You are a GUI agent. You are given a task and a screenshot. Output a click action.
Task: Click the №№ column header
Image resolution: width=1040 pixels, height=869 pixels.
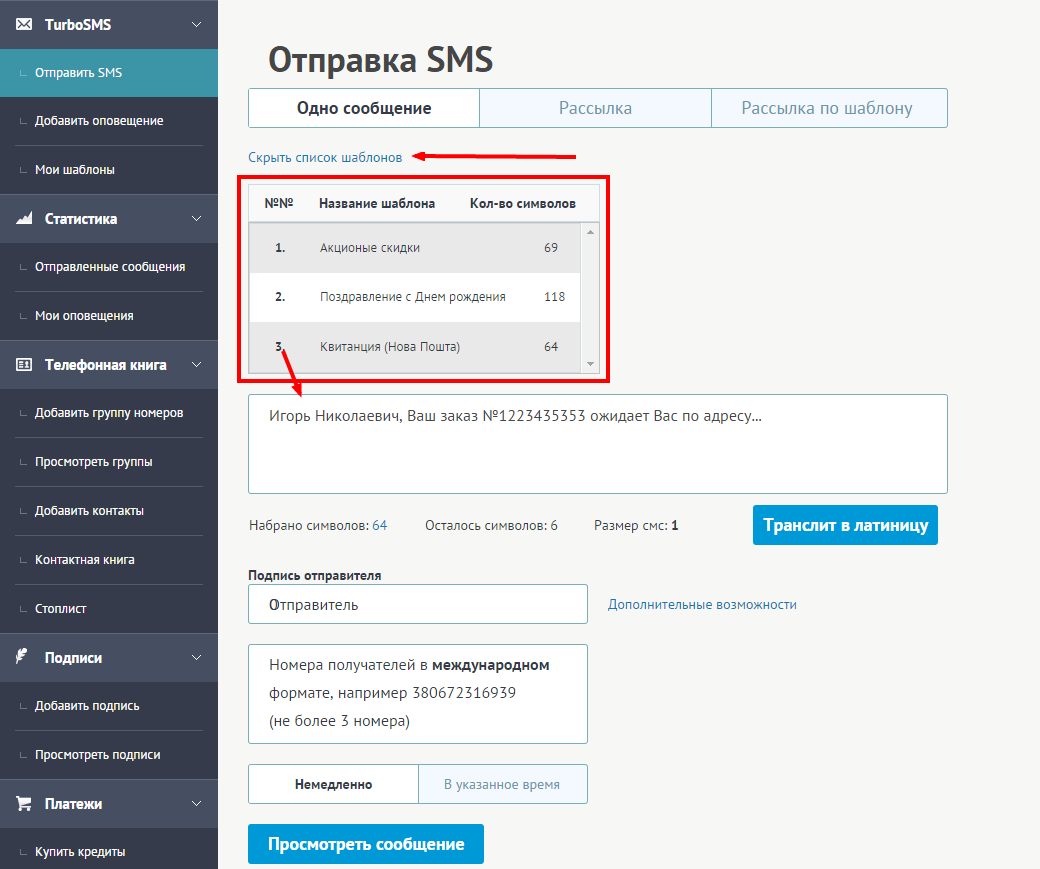click(x=279, y=204)
